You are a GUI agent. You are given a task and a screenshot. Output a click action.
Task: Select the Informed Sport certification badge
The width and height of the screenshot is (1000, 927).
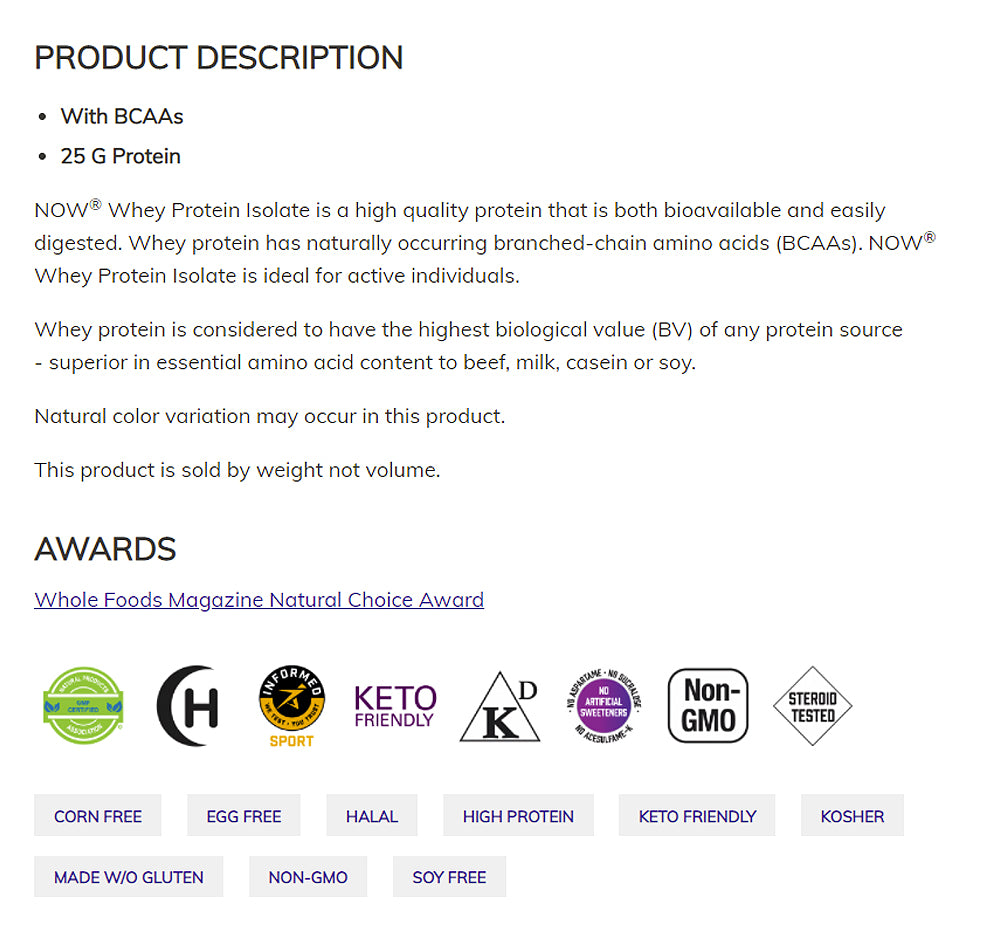coord(291,706)
